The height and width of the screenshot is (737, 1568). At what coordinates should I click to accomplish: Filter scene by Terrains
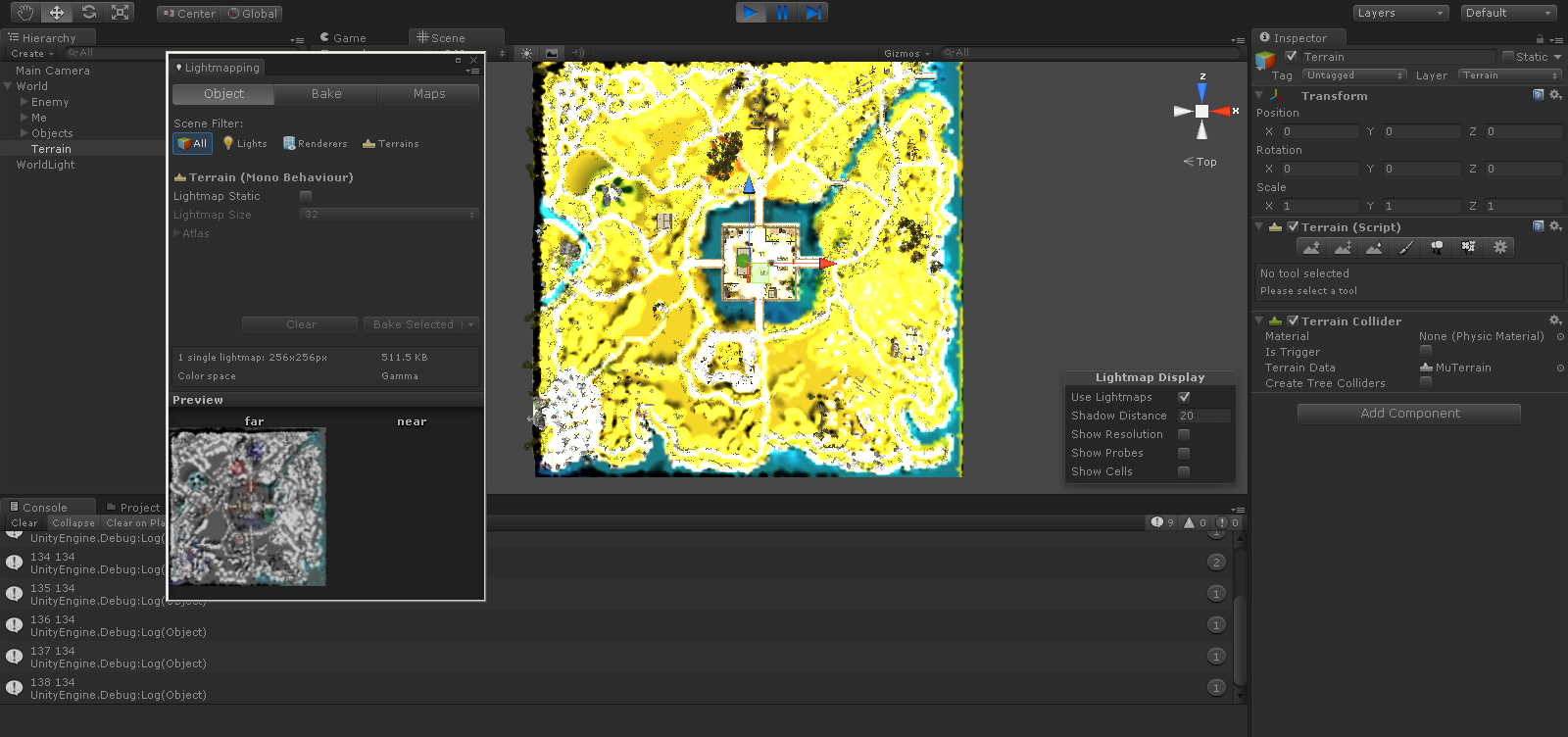click(x=390, y=144)
